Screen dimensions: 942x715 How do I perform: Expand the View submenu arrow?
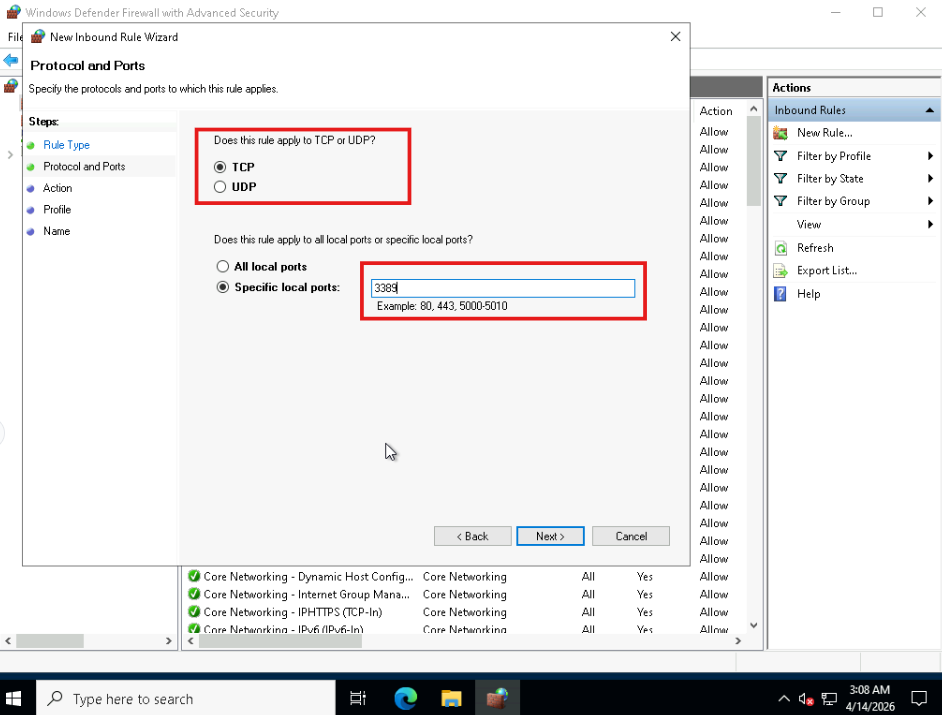click(x=930, y=224)
